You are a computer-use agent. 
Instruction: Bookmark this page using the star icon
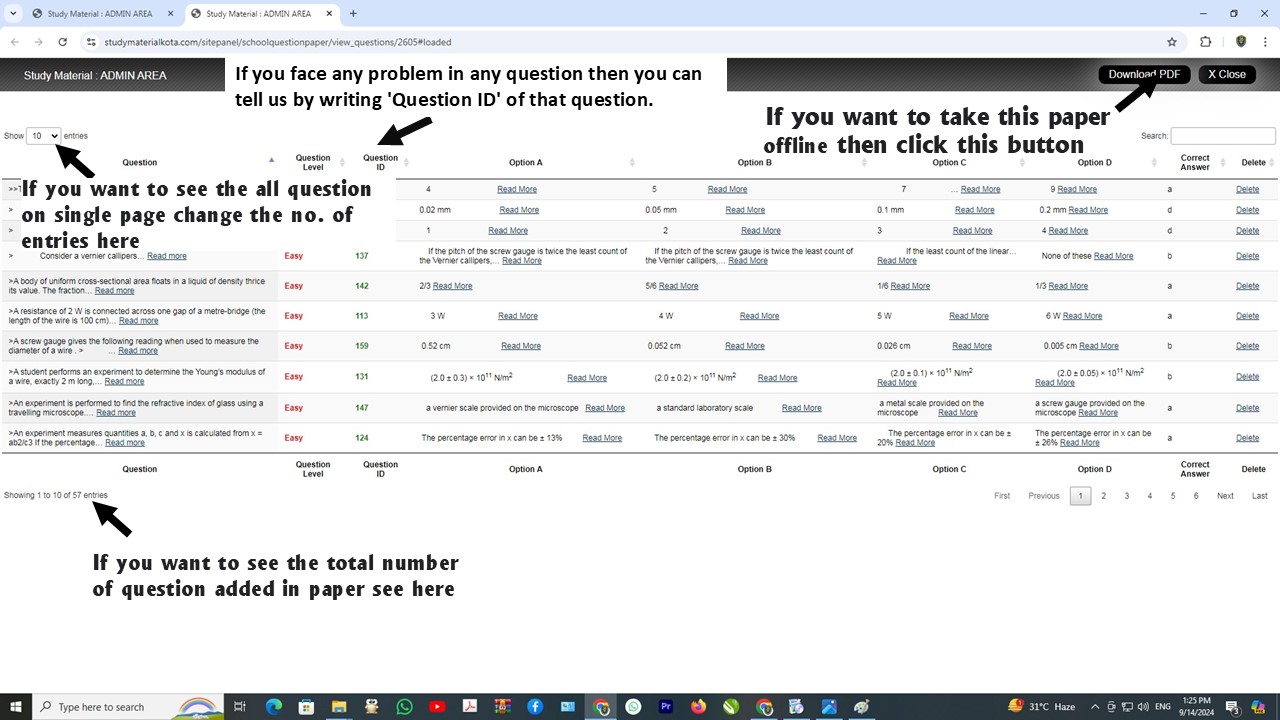[x=1171, y=42]
